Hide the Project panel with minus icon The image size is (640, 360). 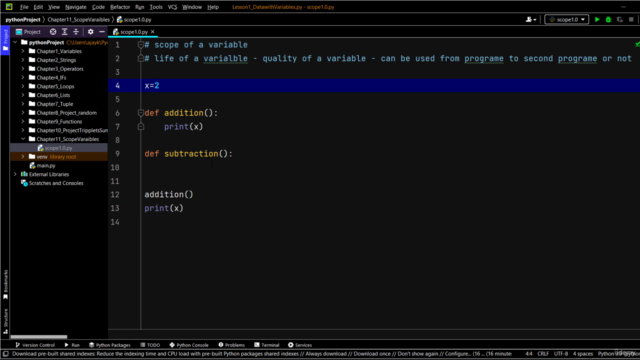coord(102,31)
